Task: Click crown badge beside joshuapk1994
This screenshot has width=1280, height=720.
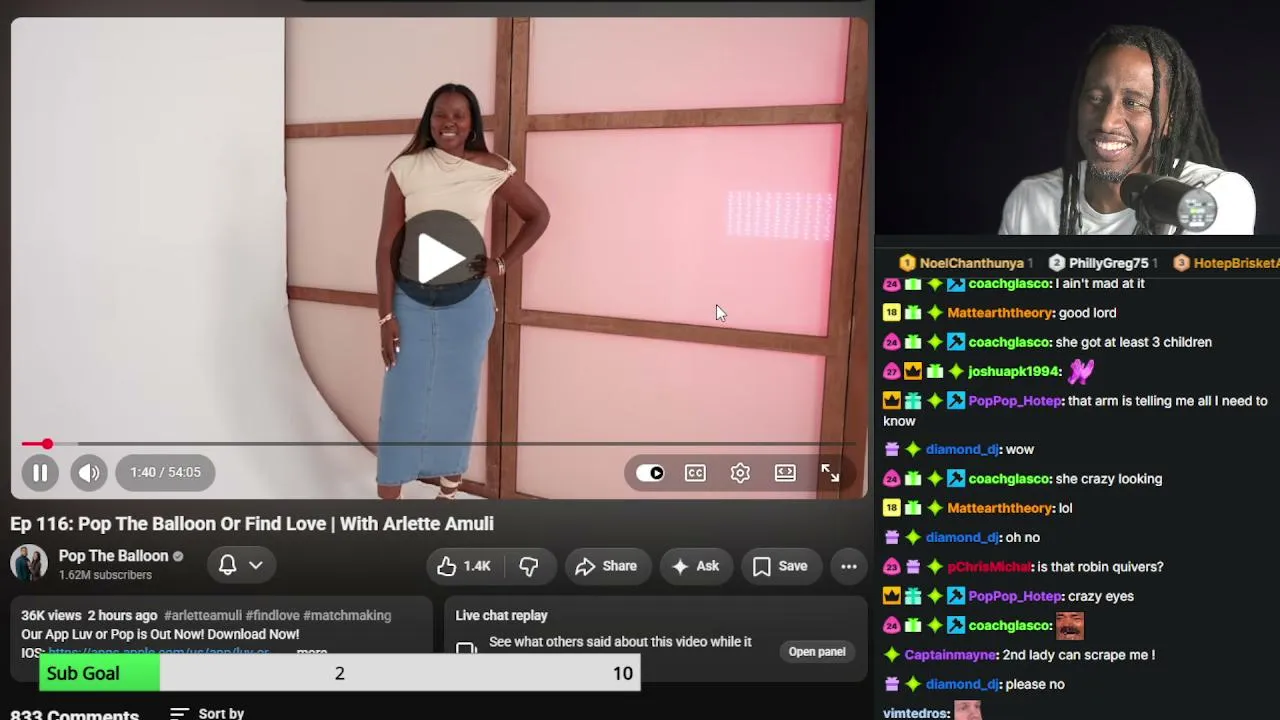Action: point(913,371)
